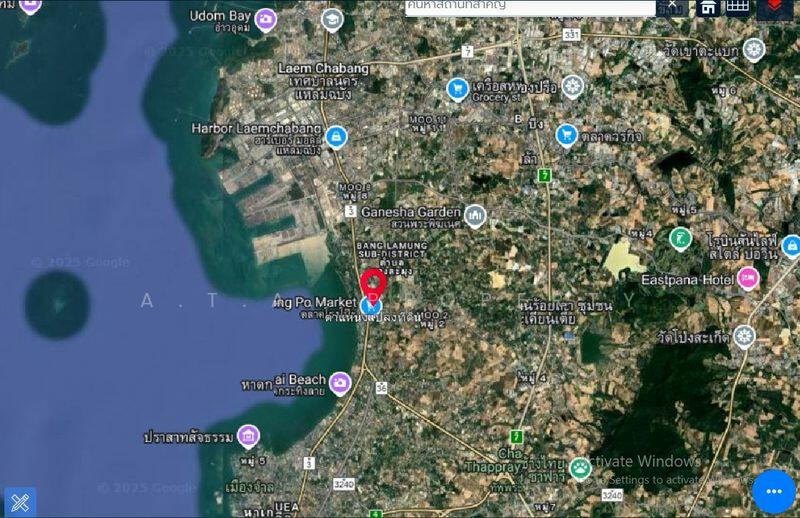Select the Harbor Laemchabang shopping marker
The width and height of the screenshot is (800, 518).
click(337, 135)
